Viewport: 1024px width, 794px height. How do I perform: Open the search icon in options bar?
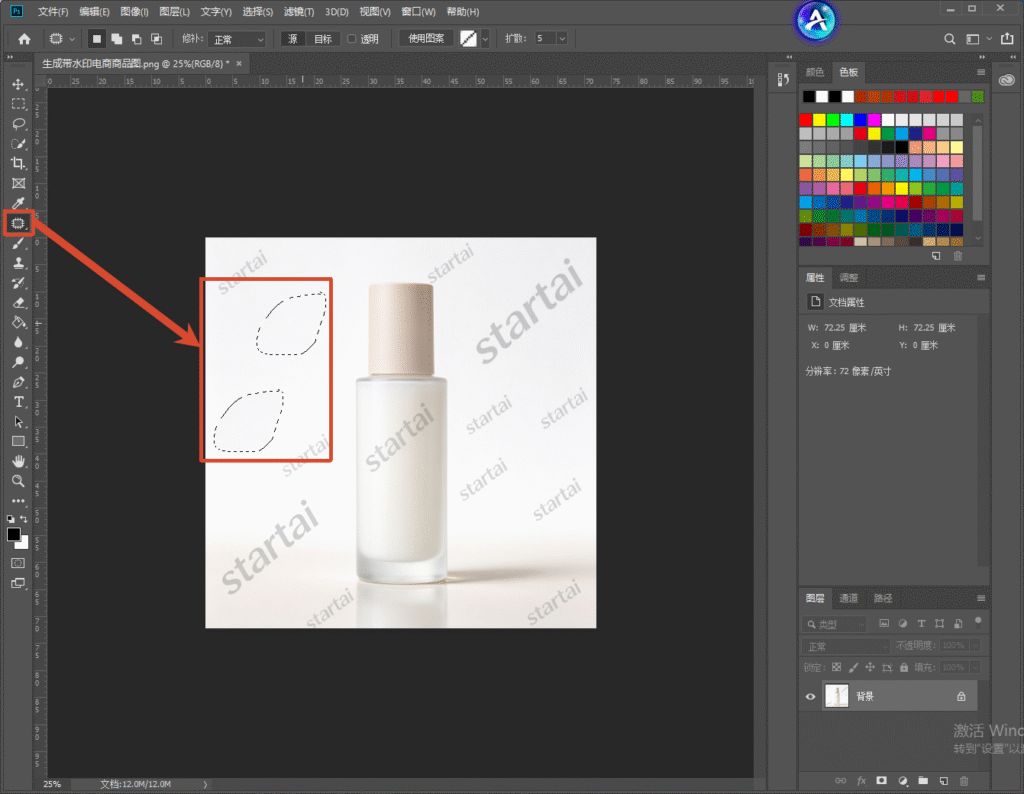(x=950, y=39)
